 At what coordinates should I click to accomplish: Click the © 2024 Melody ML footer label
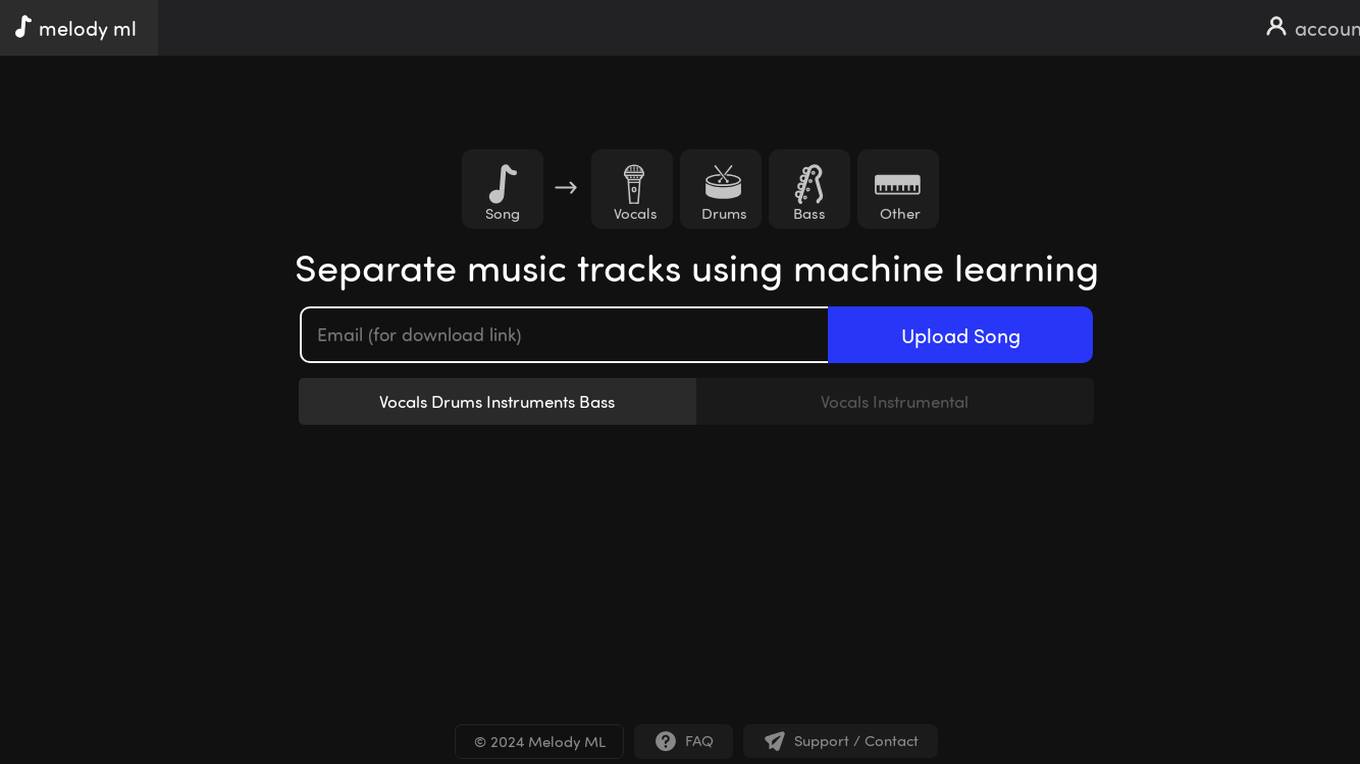539,742
